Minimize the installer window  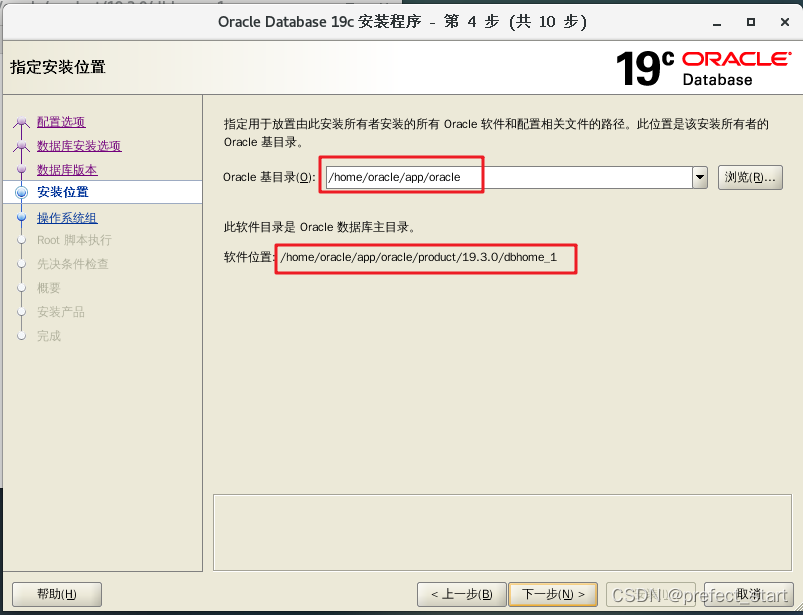[717, 23]
